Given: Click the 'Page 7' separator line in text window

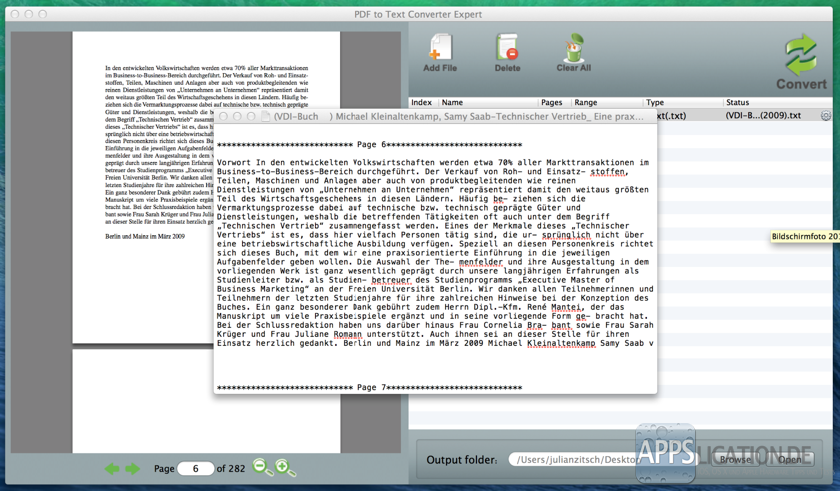Looking at the screenshot, I should [369, 387].
